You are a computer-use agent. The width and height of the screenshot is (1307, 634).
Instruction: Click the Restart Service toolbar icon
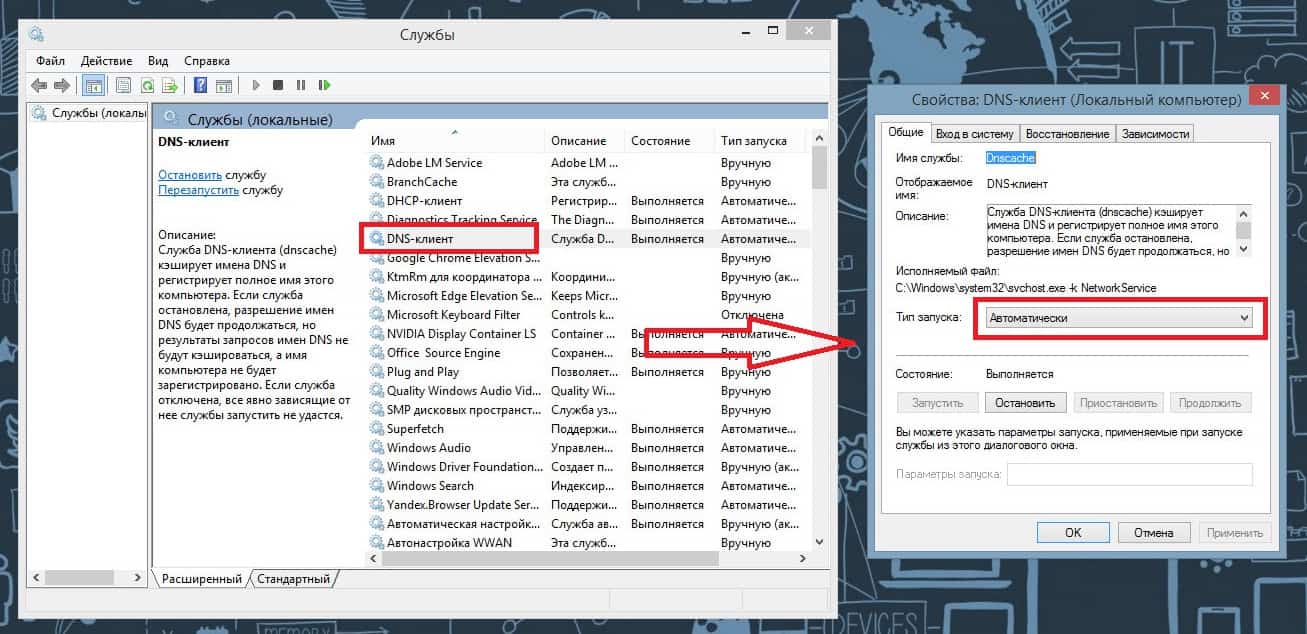pos(325,86)
